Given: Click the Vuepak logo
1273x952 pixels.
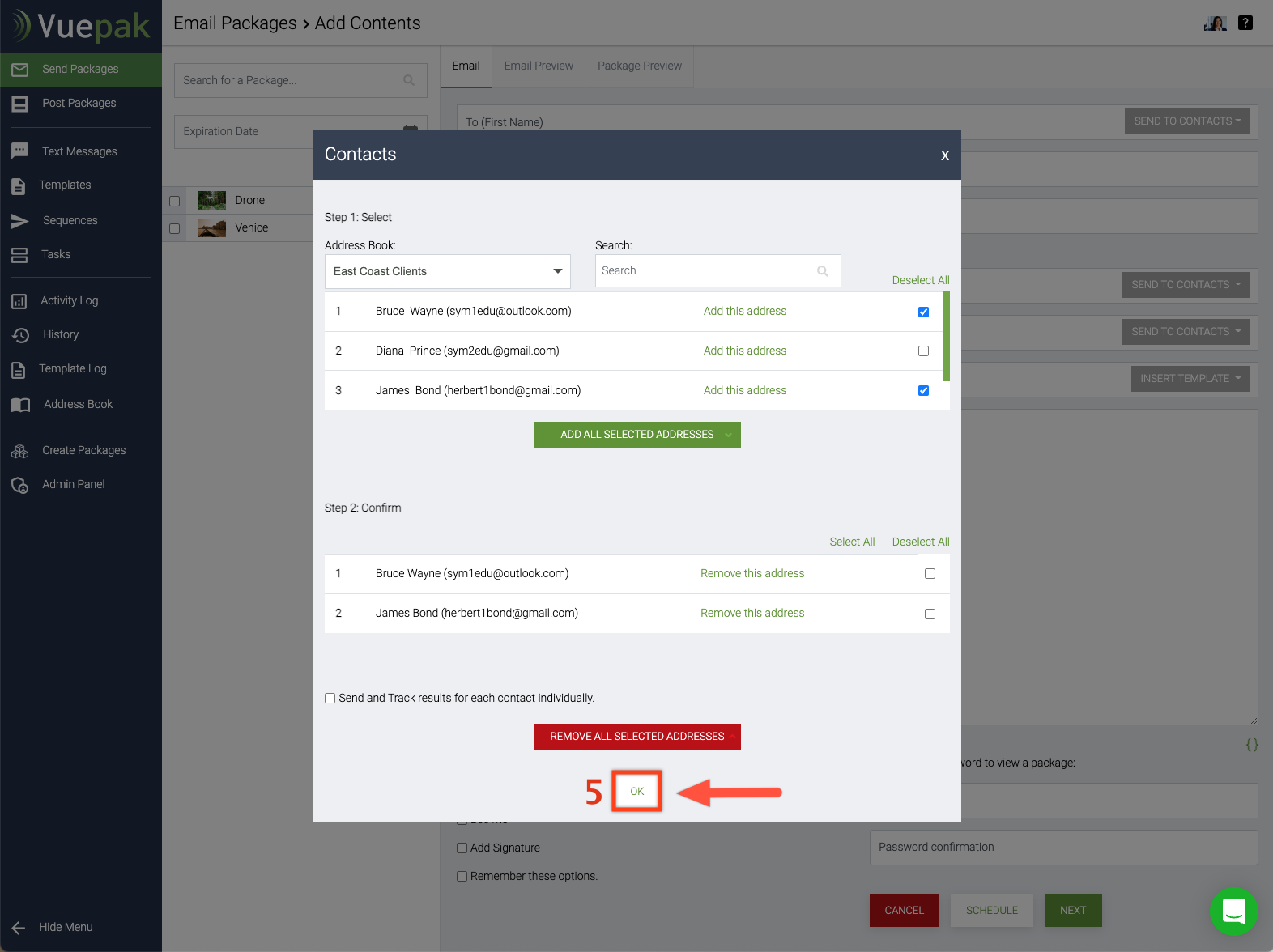Looking at the screenshot, I should click(x=80, y=26).
